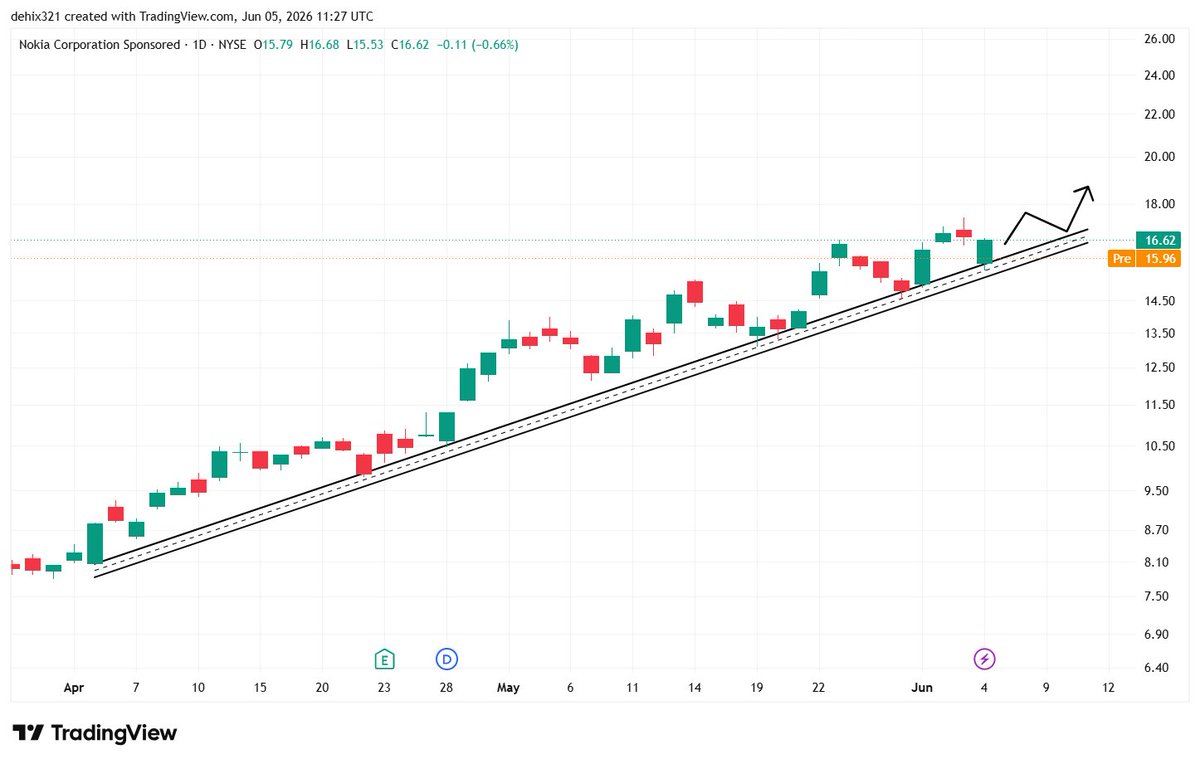This screenshot has height=764, width=1200.
Task: Click the 9.50 price axis label
Action: click(x=1158, y=491)
